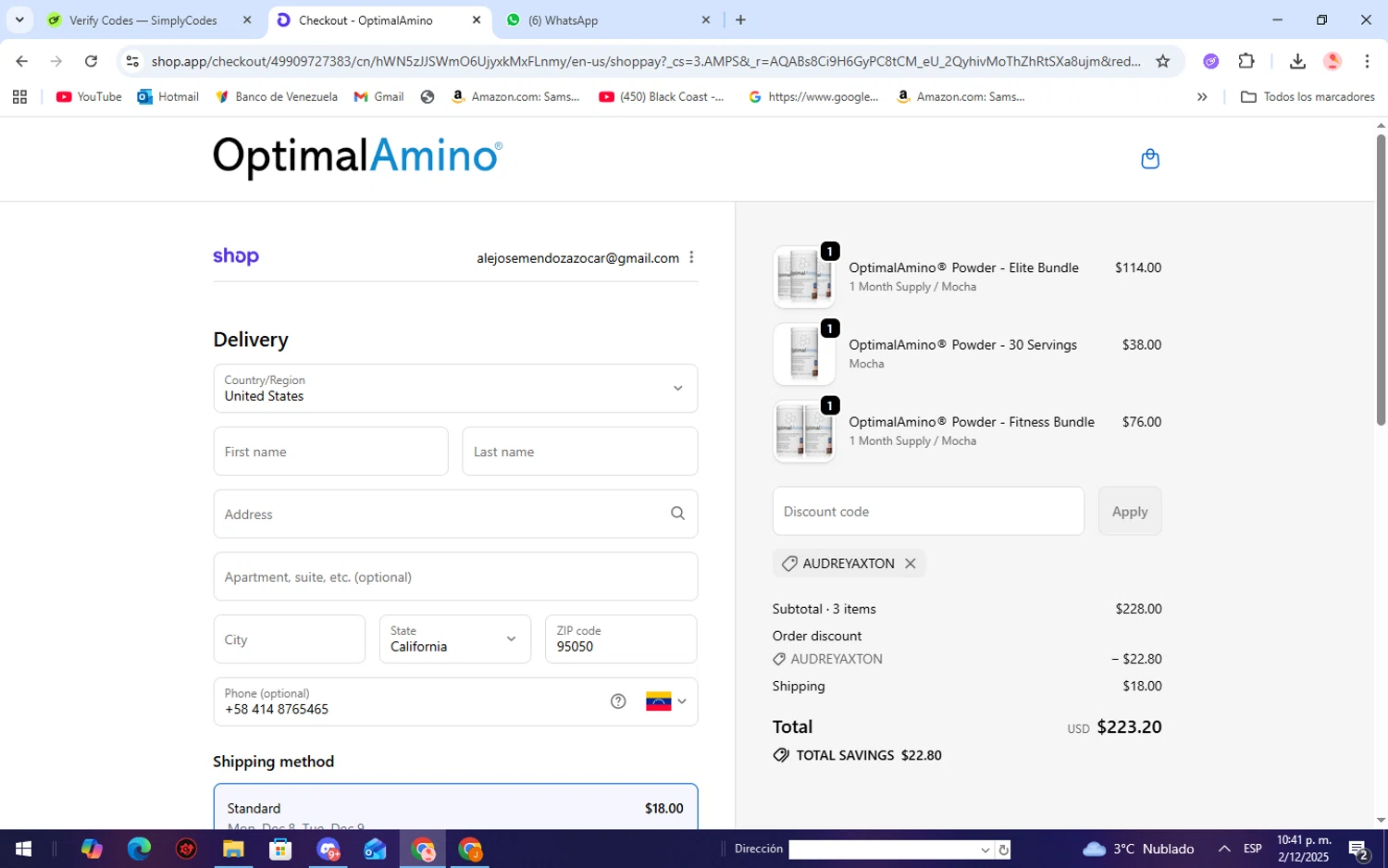
Task: Open the Chrome profile avatar
Action: 1332,61
